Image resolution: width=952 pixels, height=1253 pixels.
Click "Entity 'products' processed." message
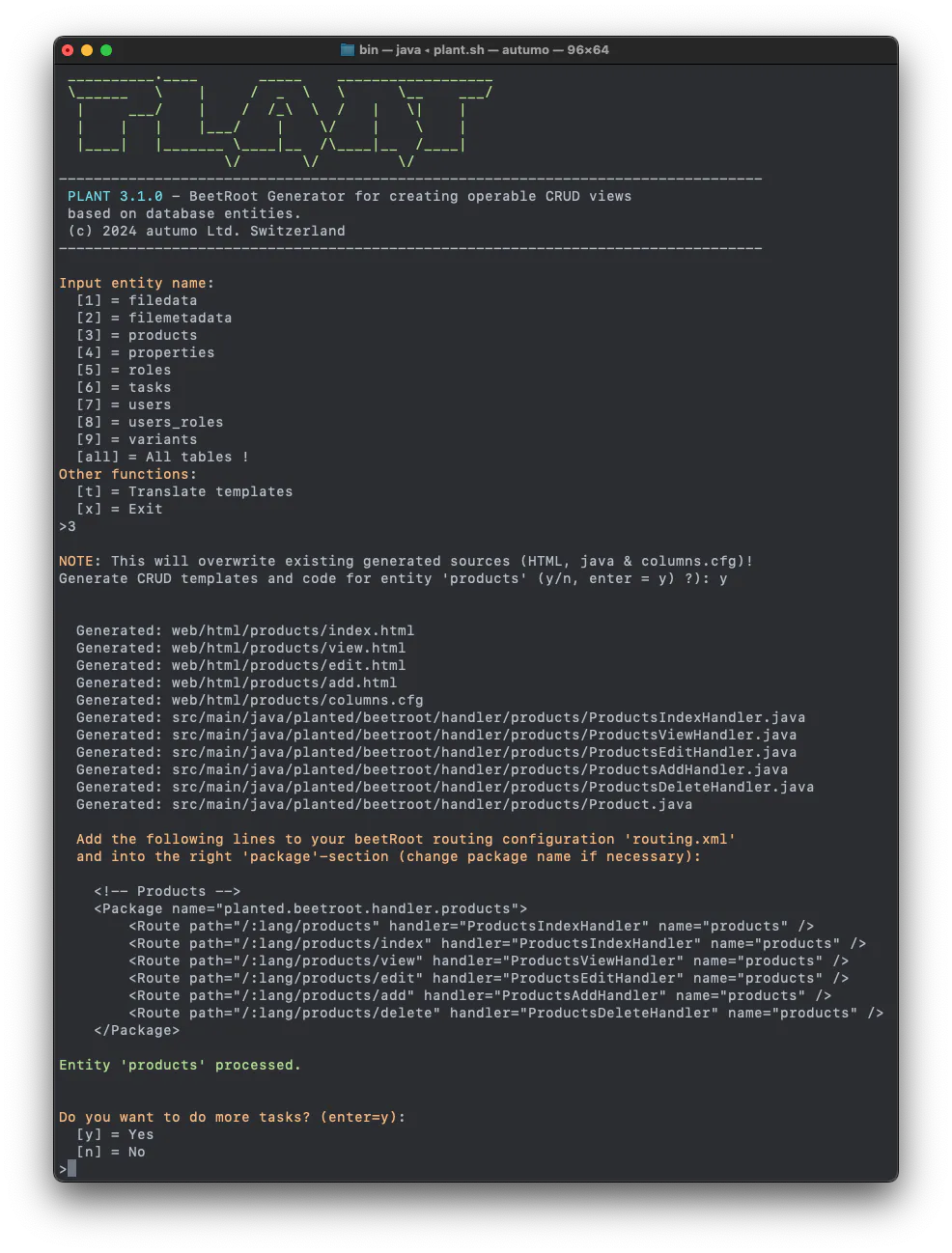point(180,1065)
